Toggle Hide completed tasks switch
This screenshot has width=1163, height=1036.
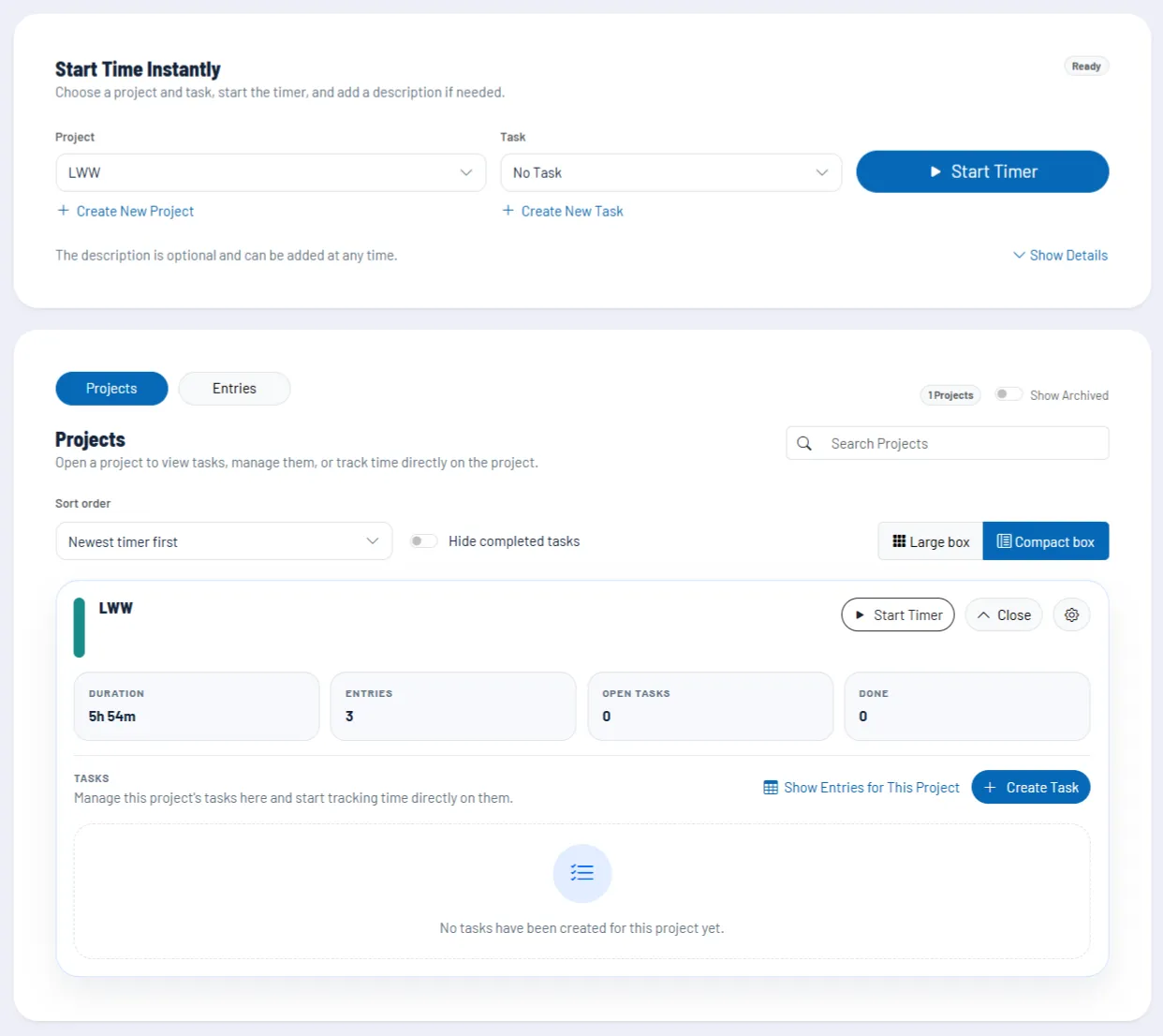tap(423, 541)
